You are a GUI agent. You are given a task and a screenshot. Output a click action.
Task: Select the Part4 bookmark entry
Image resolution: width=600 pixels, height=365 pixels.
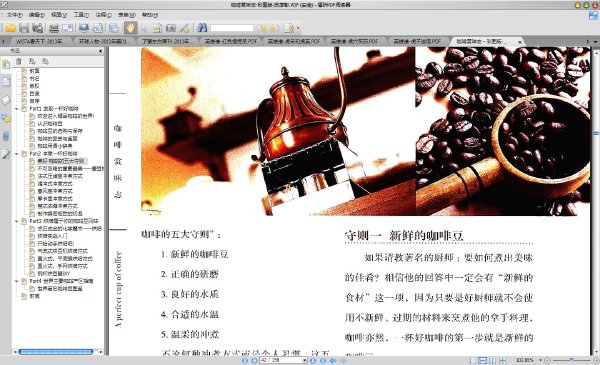click(61, 281)
